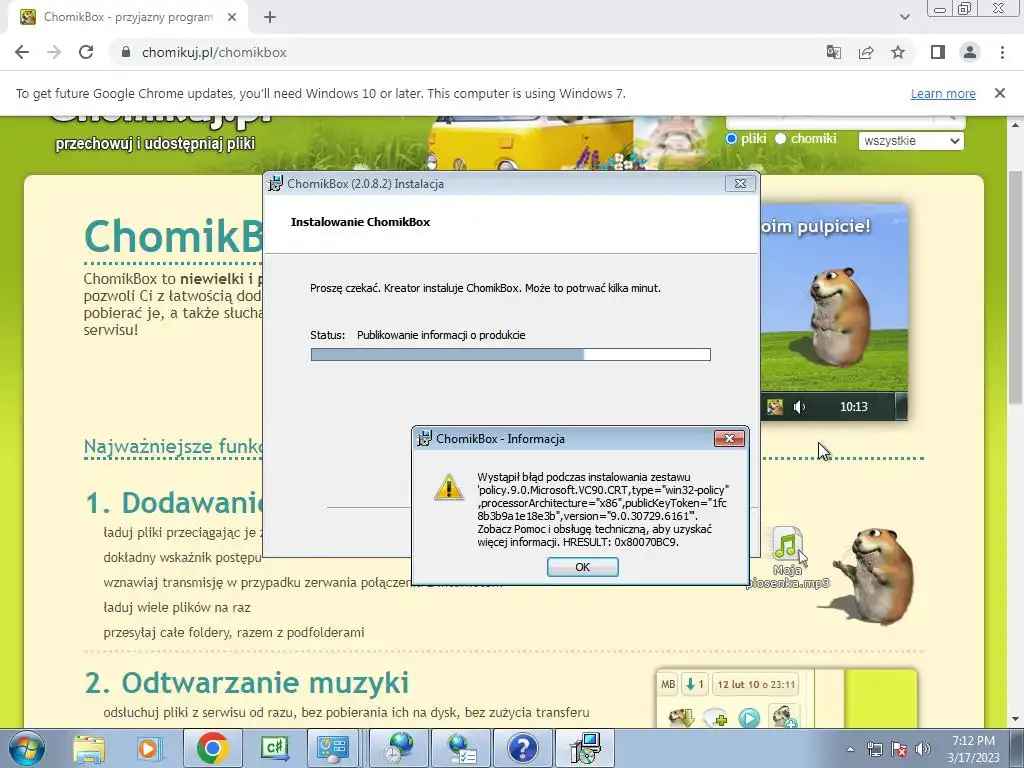Image resolution: width=1024 pixels, height=768 pixels.
Task: Close the ChomikBox Instalacja installer window
Action: coord(740,184)
